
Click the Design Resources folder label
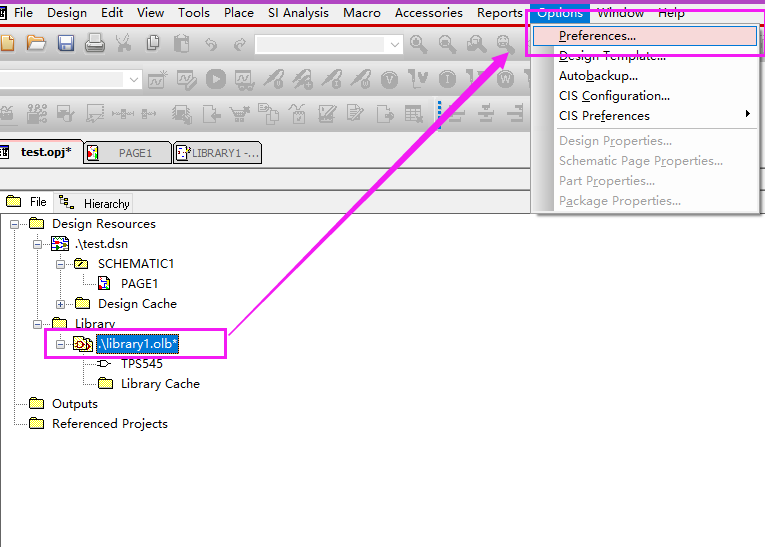(x=103, y=224)
